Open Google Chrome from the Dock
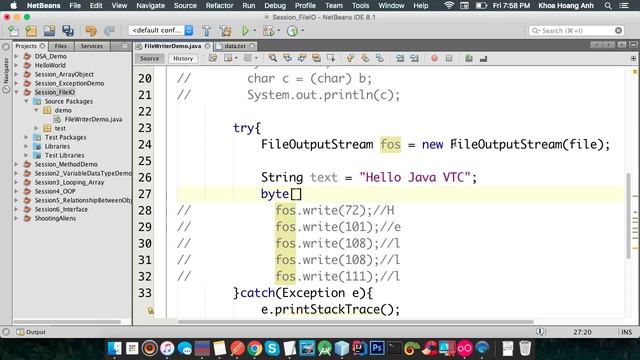 click(x=254, y=349)
